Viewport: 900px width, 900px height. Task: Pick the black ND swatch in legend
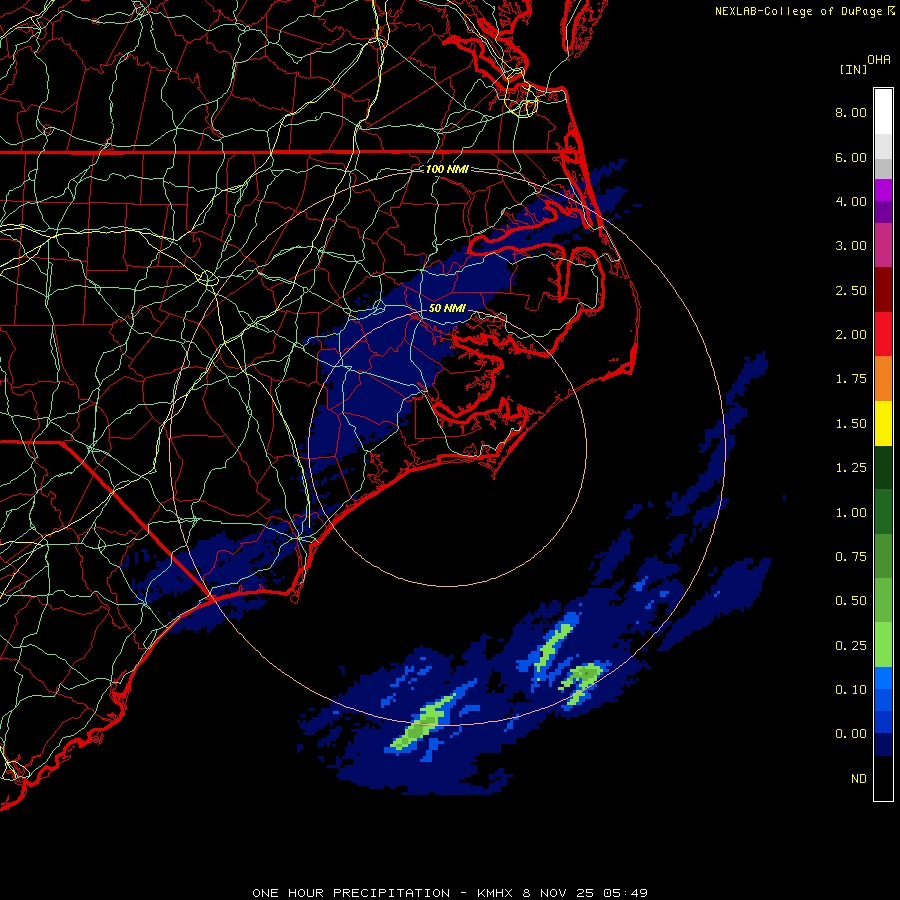point(883,778)
